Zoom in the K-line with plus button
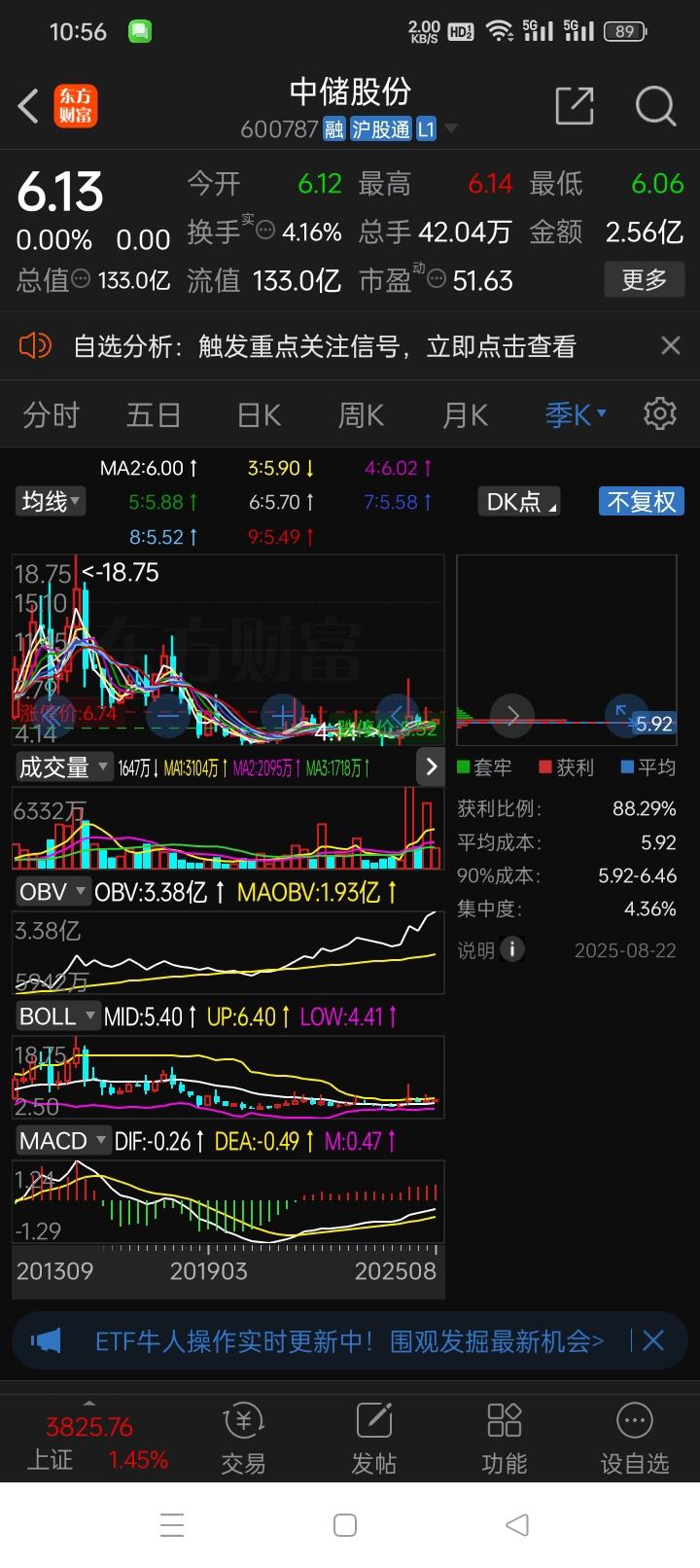The image size is (700, 1568). click(x=282, y=716)
